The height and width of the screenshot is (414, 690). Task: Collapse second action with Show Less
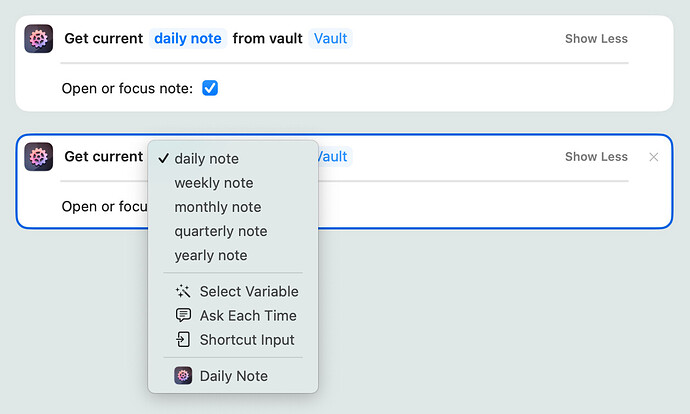click(596, 157)
